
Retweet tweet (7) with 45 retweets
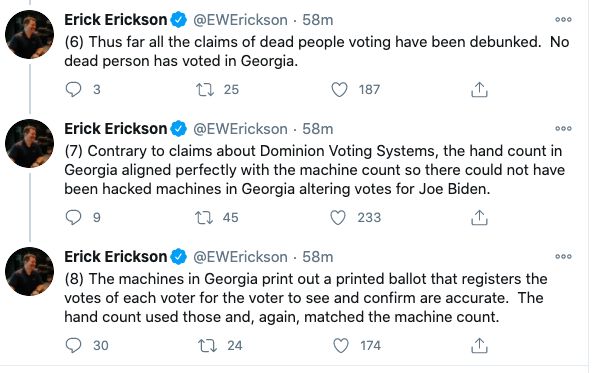click(204, 217)
